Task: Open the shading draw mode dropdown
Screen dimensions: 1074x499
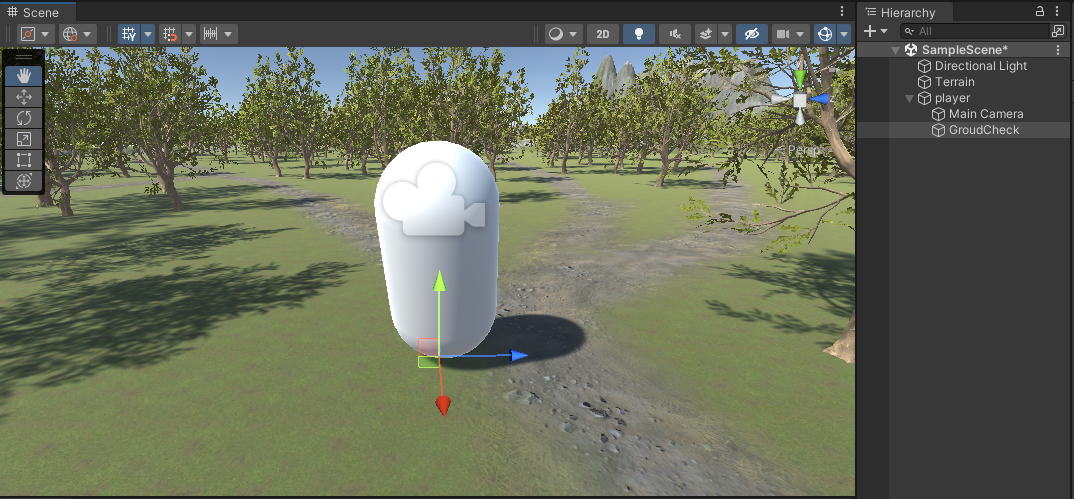Action: point(564,34)
